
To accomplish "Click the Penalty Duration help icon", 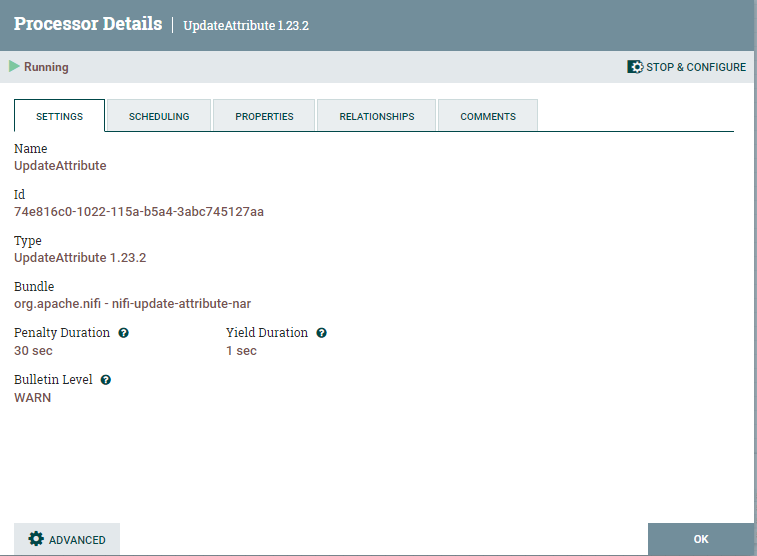I will (124, 333).
